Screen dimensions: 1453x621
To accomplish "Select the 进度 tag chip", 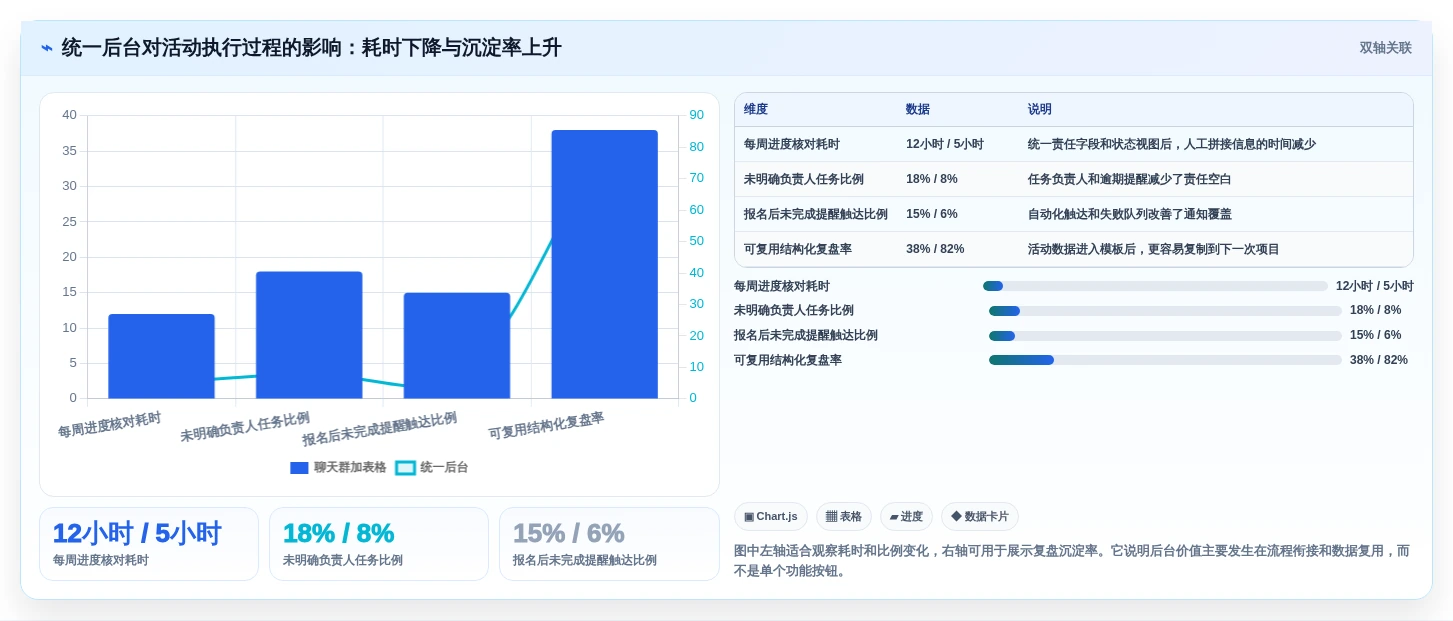I will pos(906,517).
